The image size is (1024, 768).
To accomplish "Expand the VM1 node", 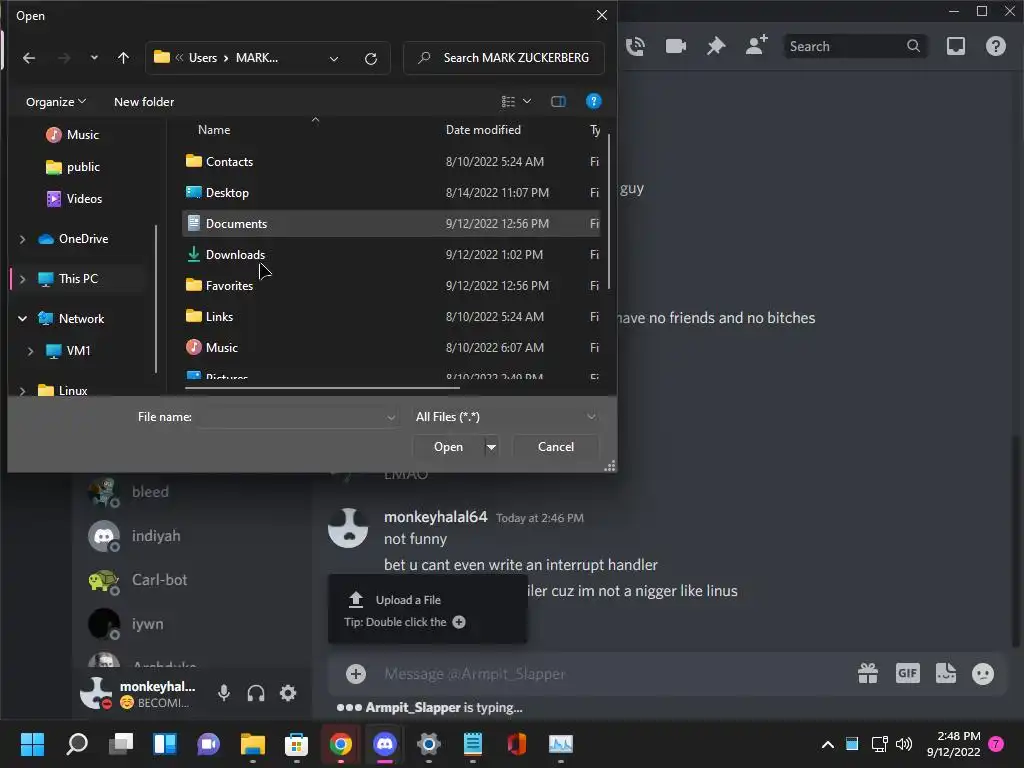I will pyautogui.click(x=30, y=351).
